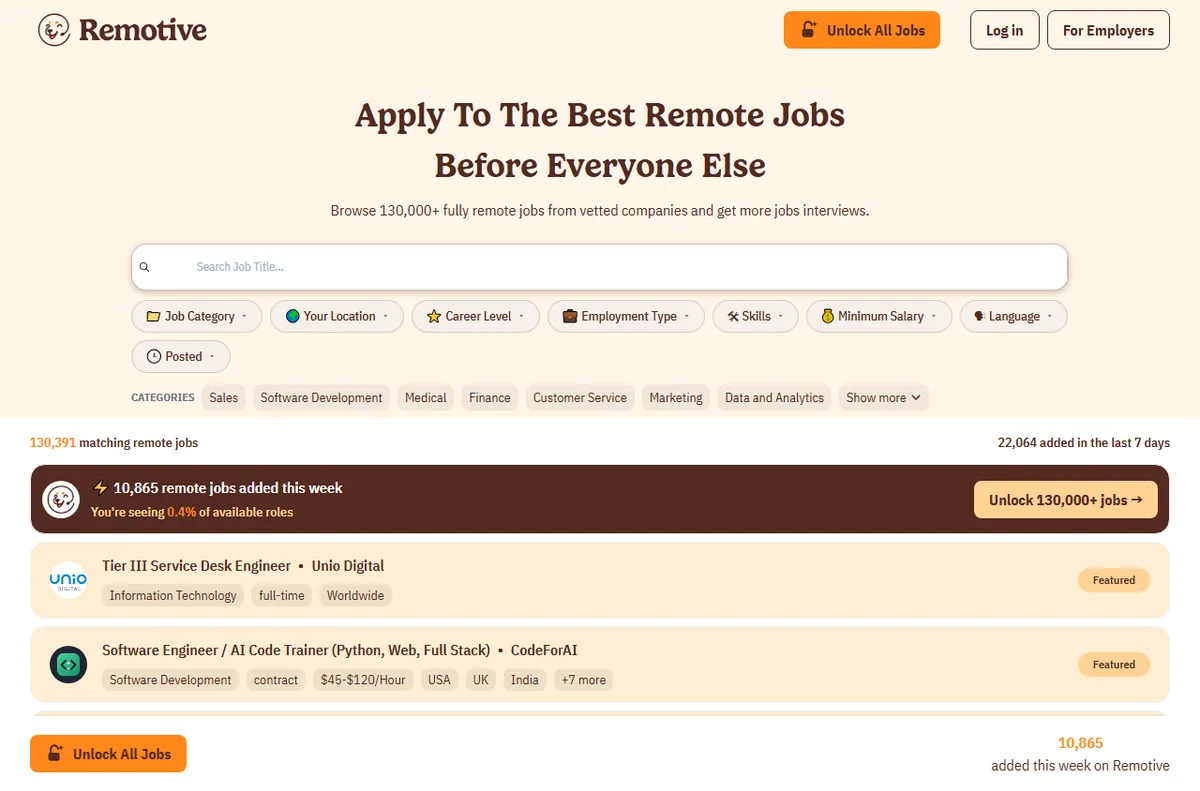Click the money bag icon in Minimum Salary
The width and height of the screenshot is (1200, 791).
coord(828,316)
